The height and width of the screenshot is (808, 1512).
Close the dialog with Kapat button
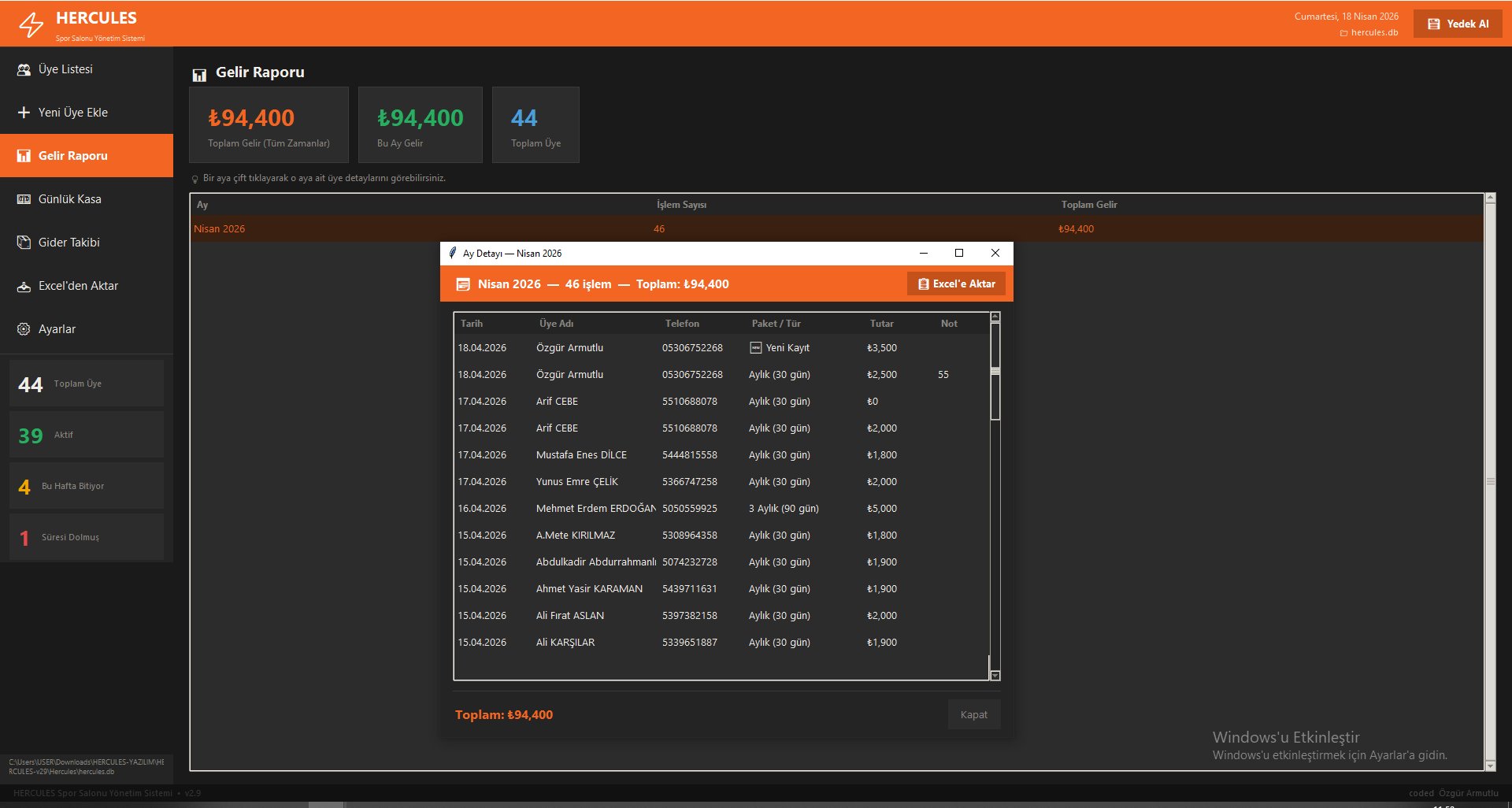click(x=973, y=715)
